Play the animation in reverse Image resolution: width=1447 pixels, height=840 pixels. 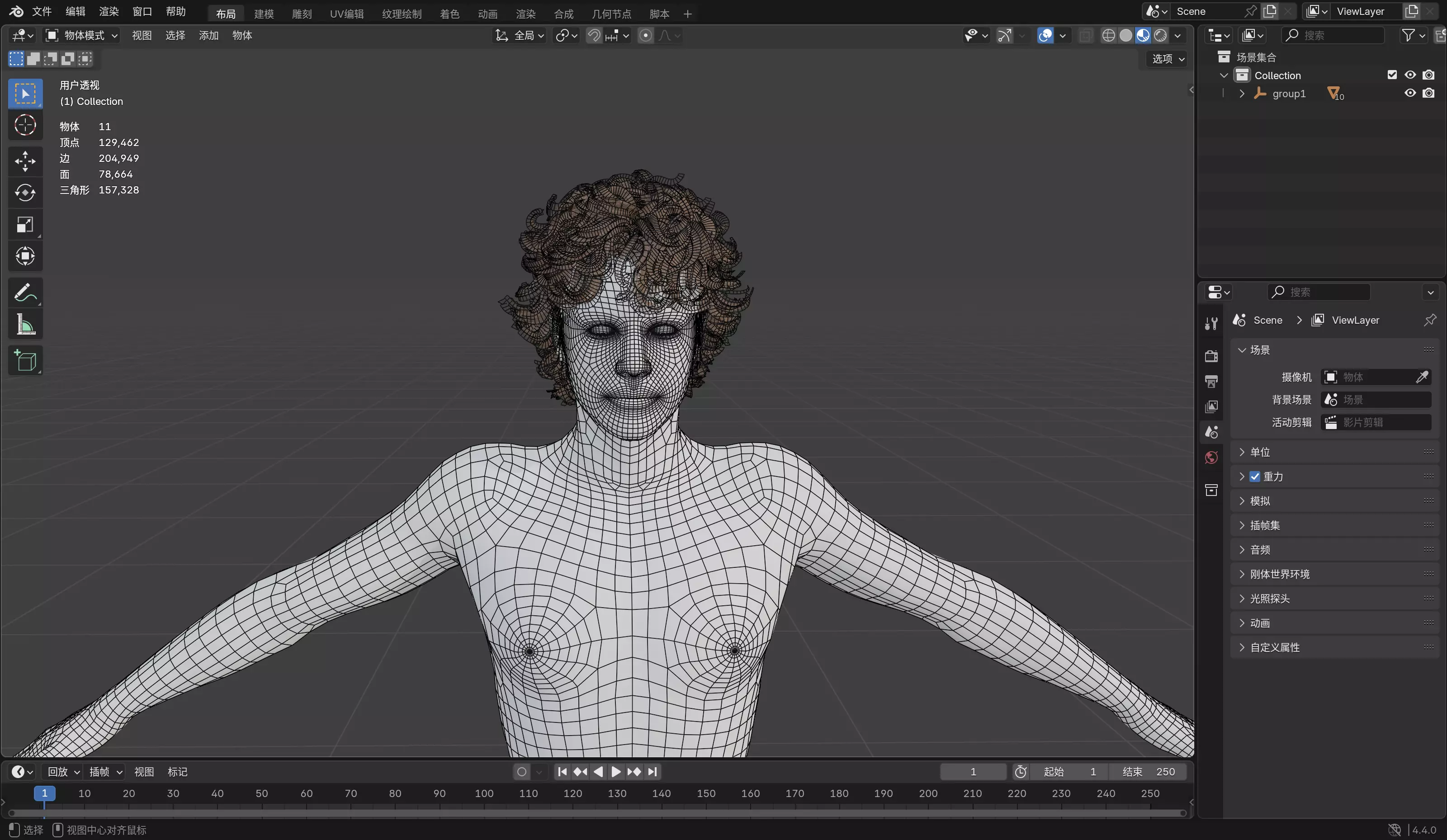598,772
